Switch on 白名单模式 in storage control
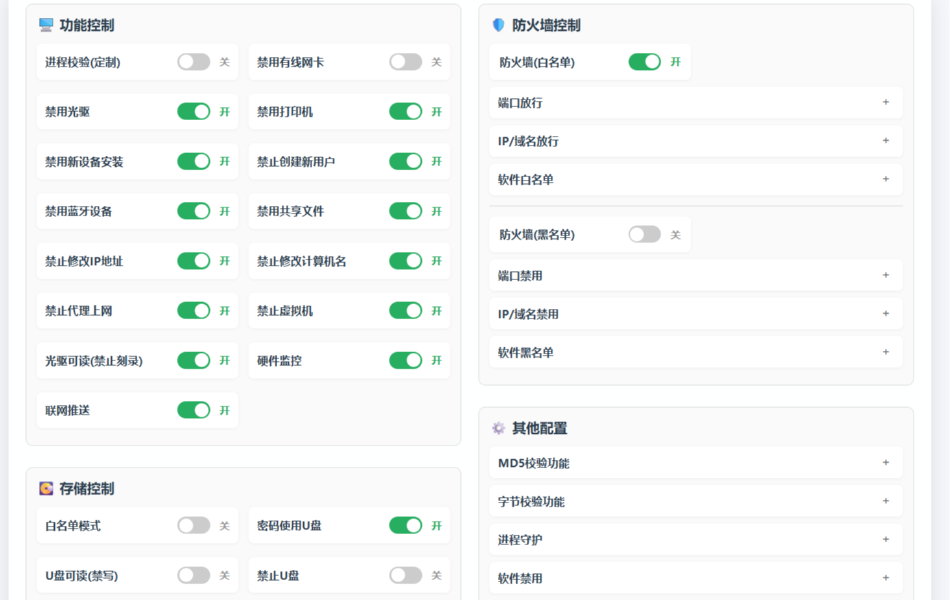The width and height of the screenshot is (950, 600). (194, 526)
